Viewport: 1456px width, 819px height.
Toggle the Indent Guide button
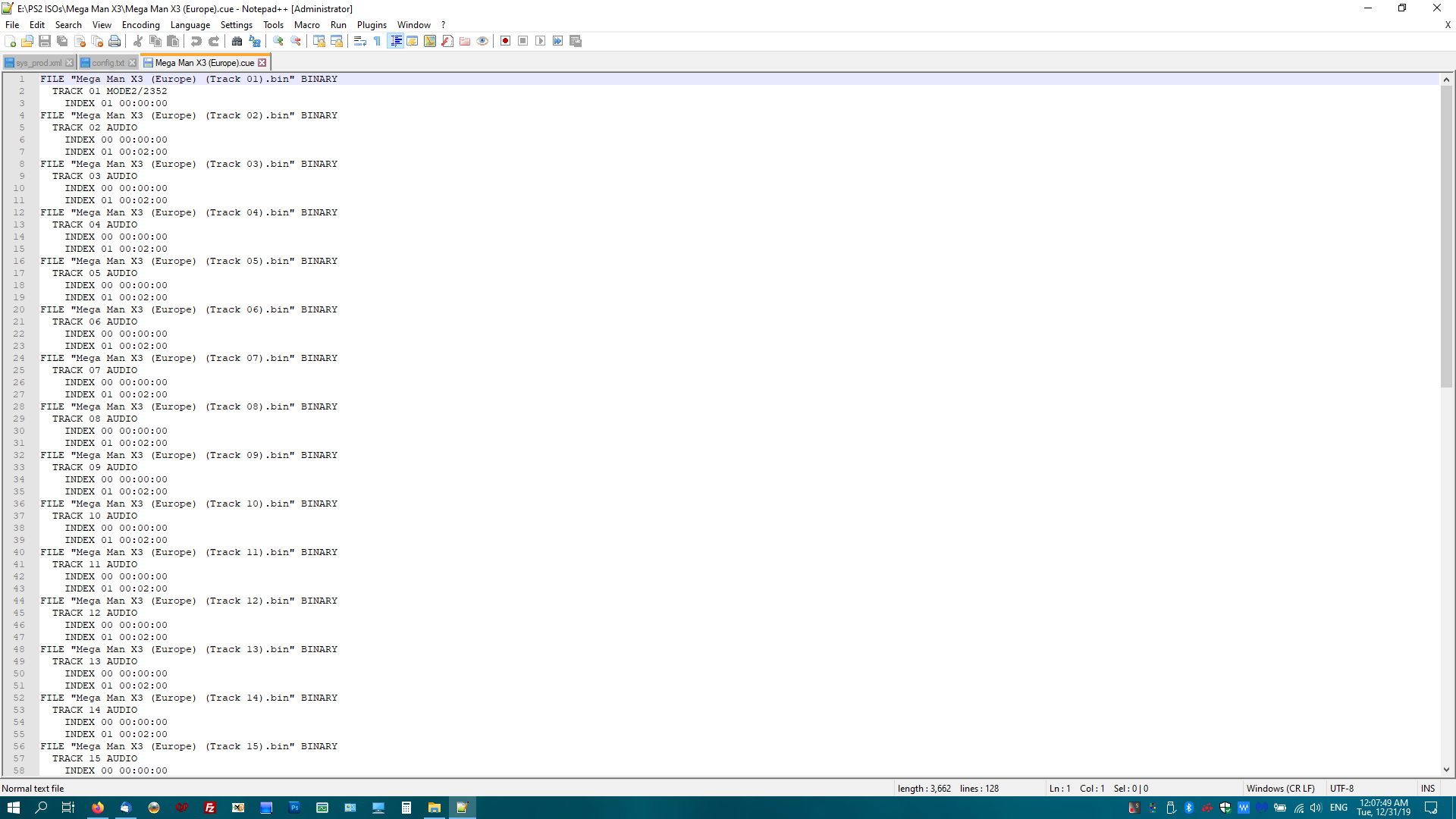pyautogui.click(x=395, y=41)
